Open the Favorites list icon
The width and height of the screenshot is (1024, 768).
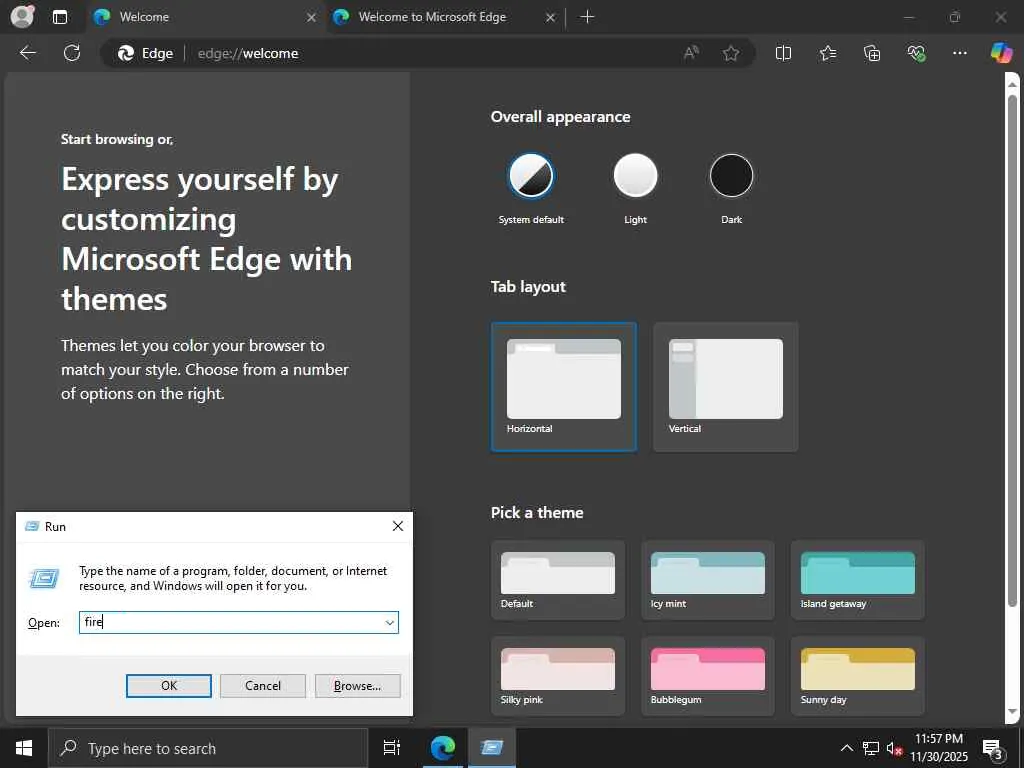tap(827, 53)
